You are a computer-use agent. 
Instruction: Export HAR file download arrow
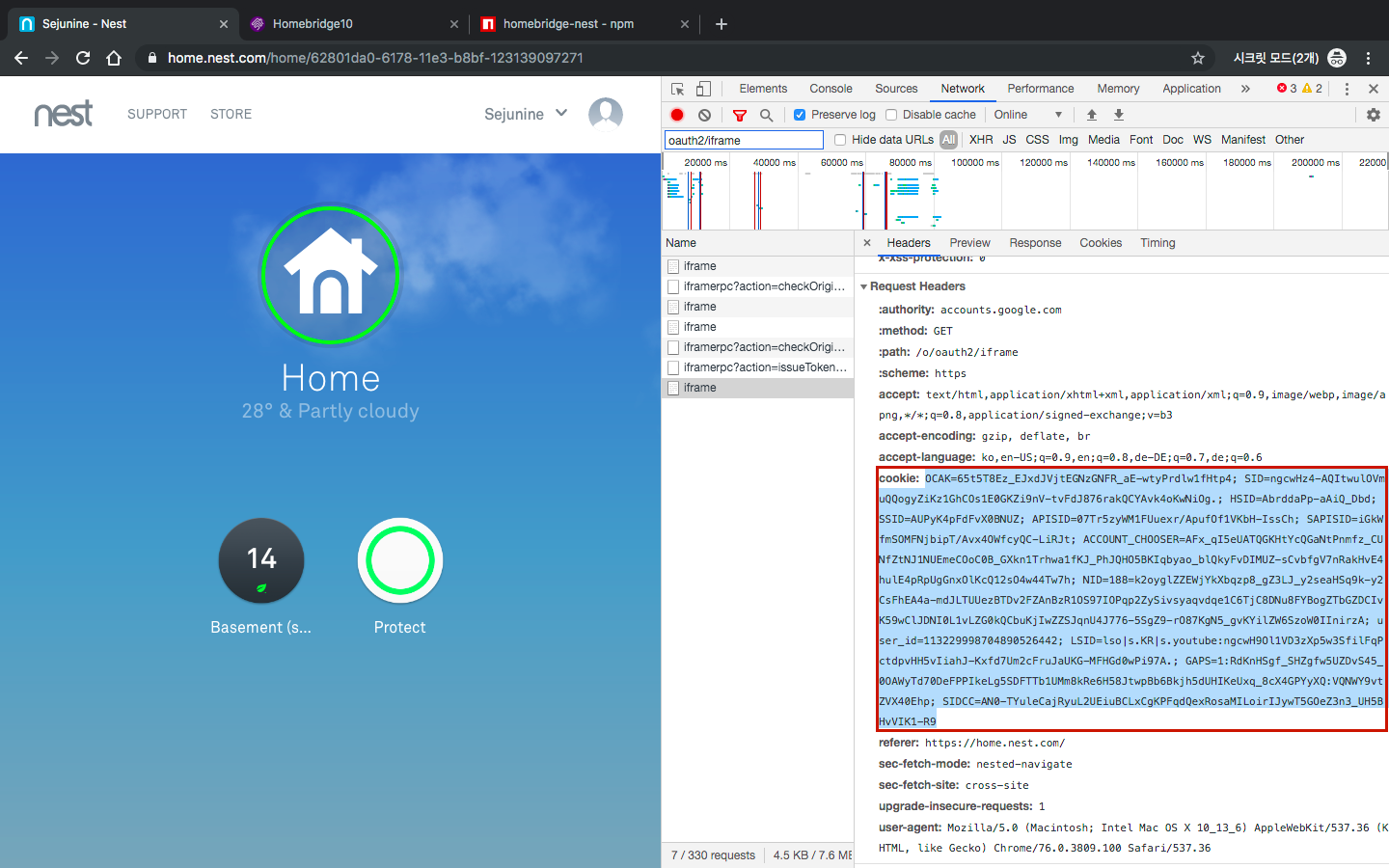1119,115
